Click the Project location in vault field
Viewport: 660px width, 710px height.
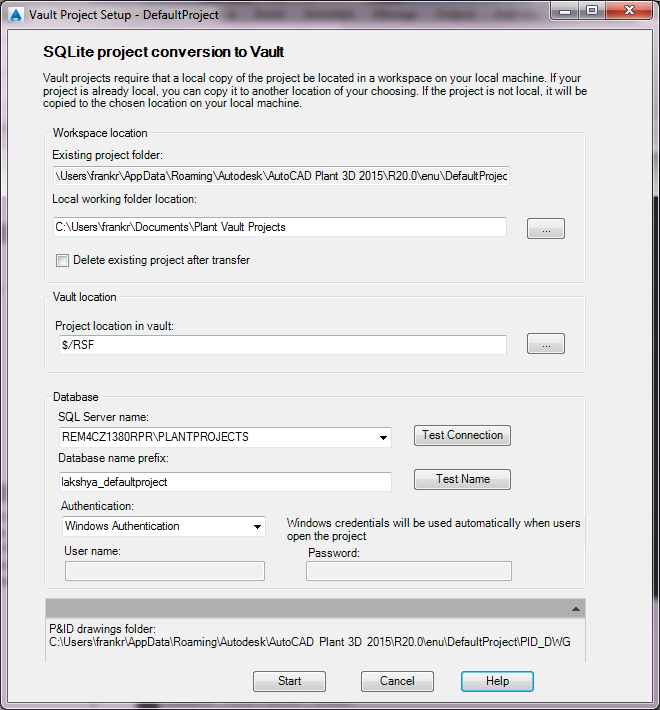coord(280,344)
